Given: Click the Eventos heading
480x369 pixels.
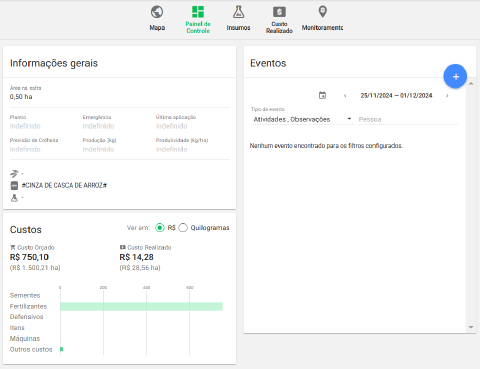Looking at the screenshot, I should pos(268,63).
